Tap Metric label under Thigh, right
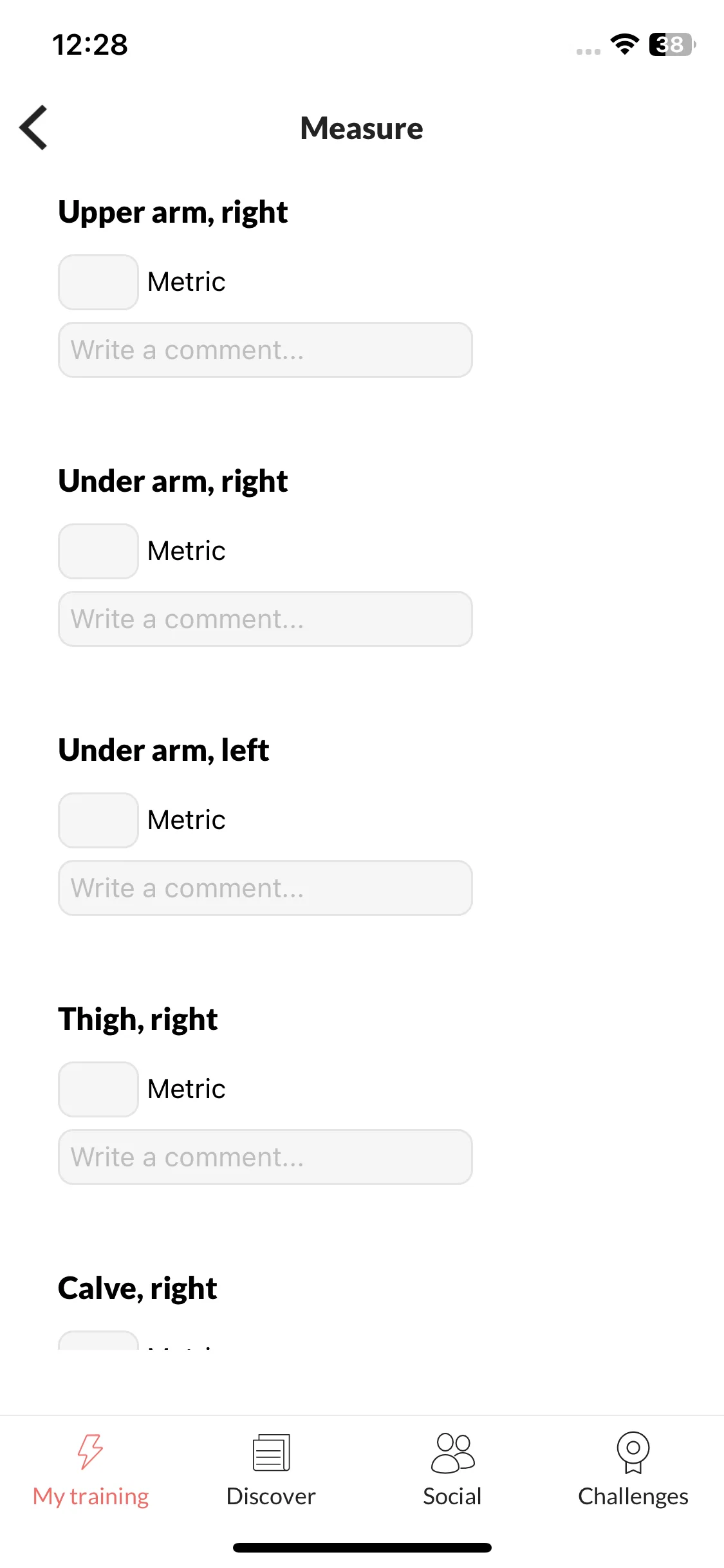The width and height of the screenshot is (724, 1568). click(187, 1089)
